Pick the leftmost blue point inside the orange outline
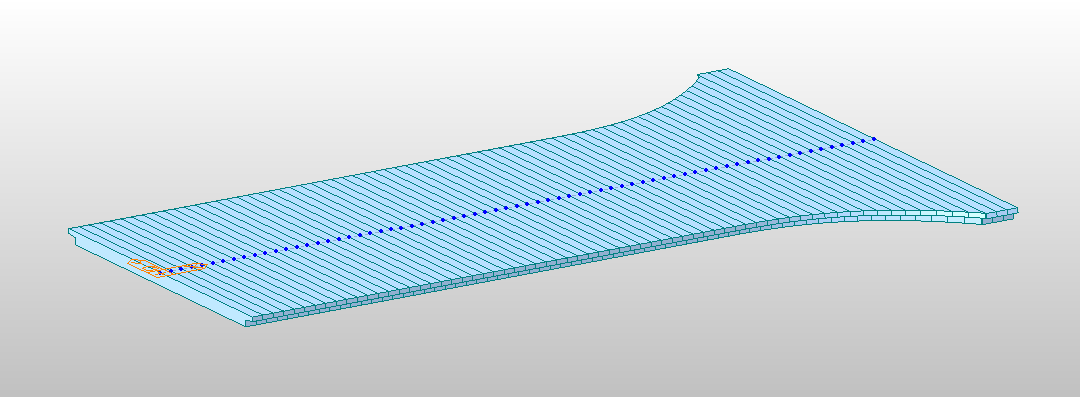Viewport: 1080px width, 397px height. click(x=160, y=273)
